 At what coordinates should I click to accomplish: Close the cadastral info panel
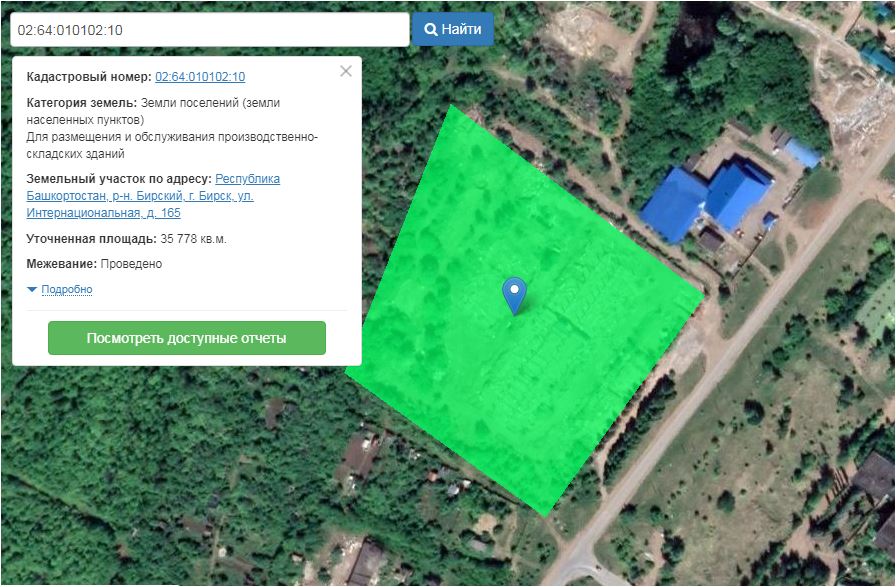[346, 71]
